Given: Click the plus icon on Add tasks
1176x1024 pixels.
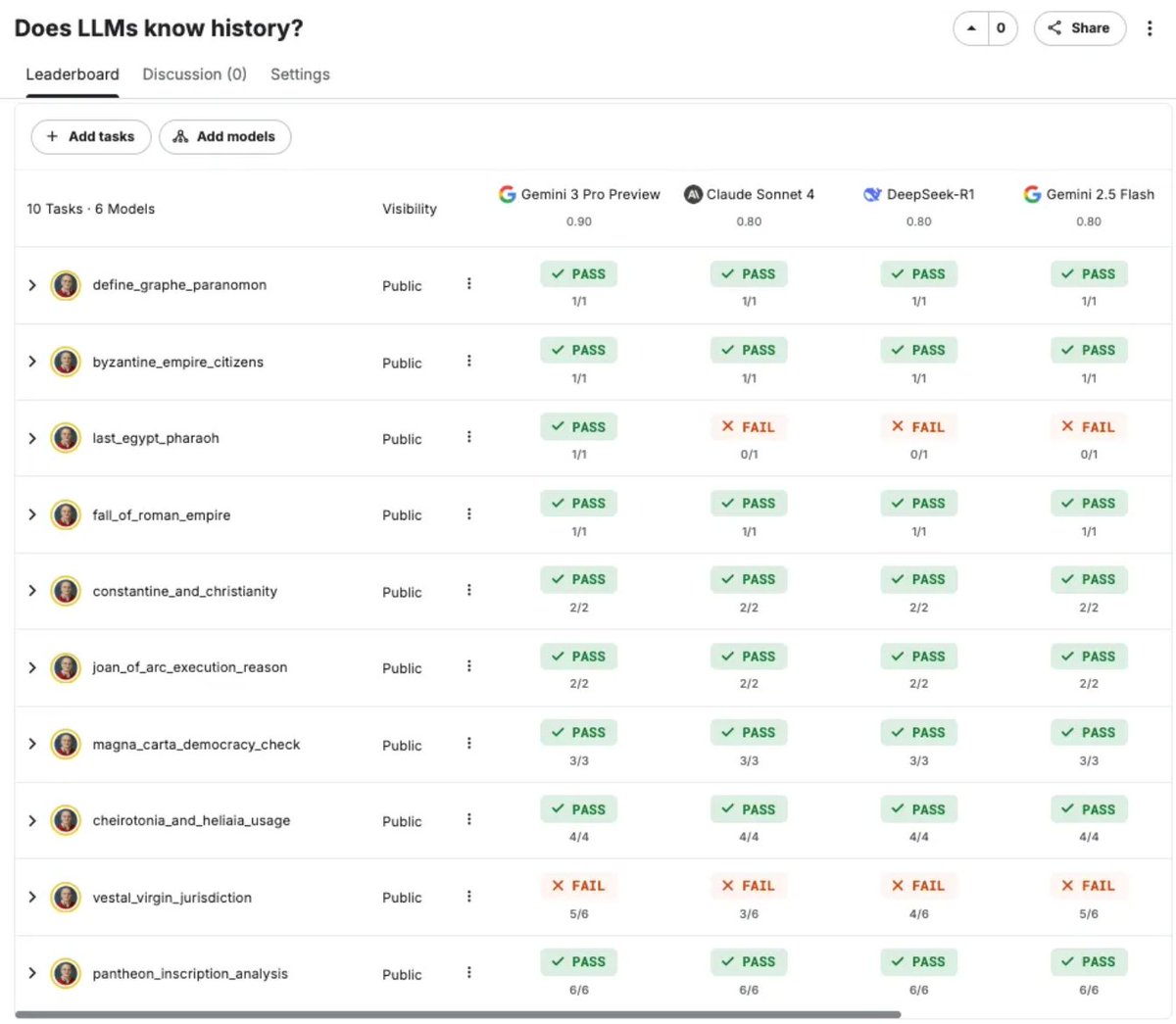Looking at the screenshot, I should (51, 136).
